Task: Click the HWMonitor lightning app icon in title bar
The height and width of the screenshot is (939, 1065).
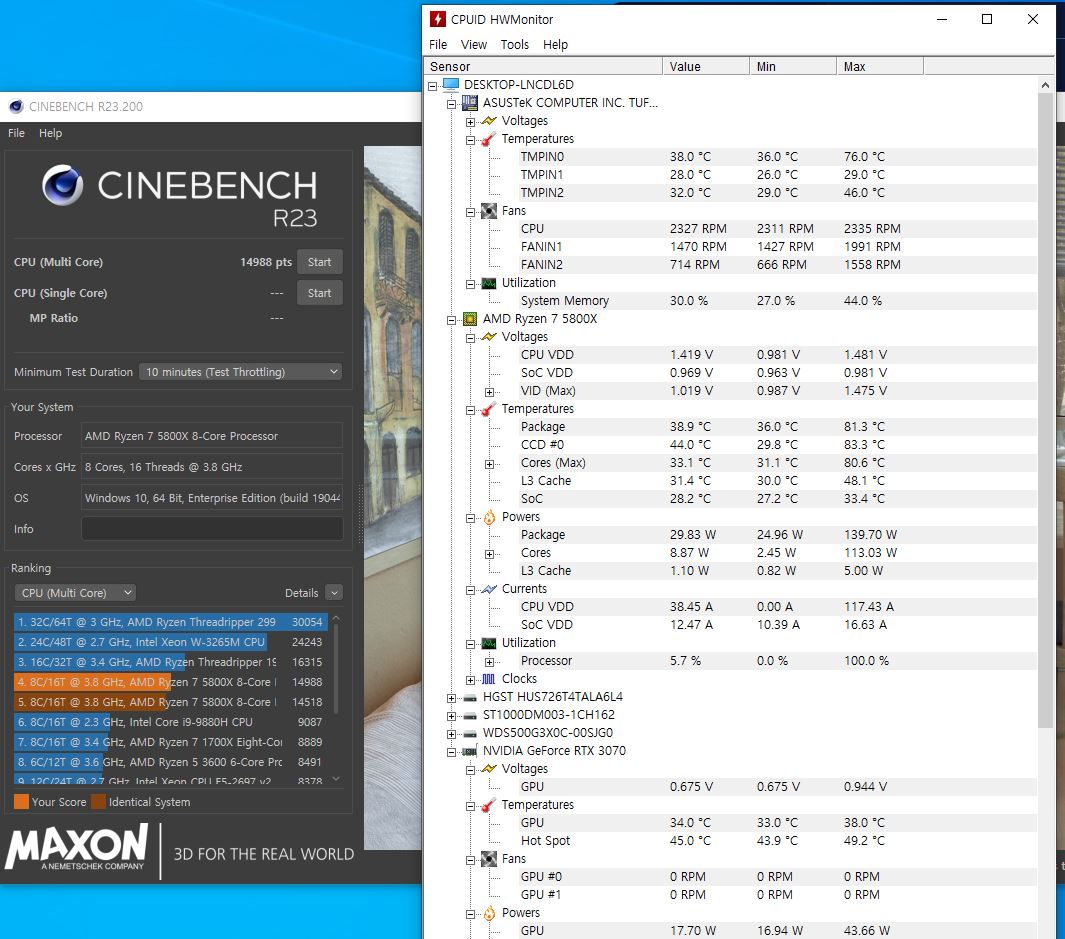Action: (x=438, y=19)
